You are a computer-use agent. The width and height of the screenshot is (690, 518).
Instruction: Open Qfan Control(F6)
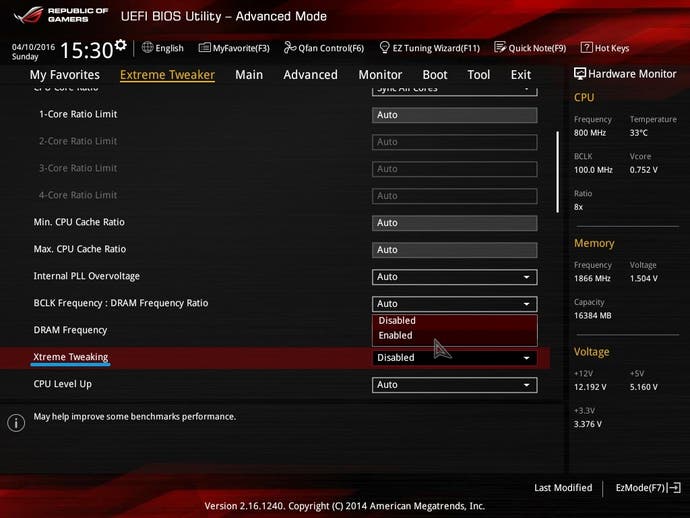[324, 48]
